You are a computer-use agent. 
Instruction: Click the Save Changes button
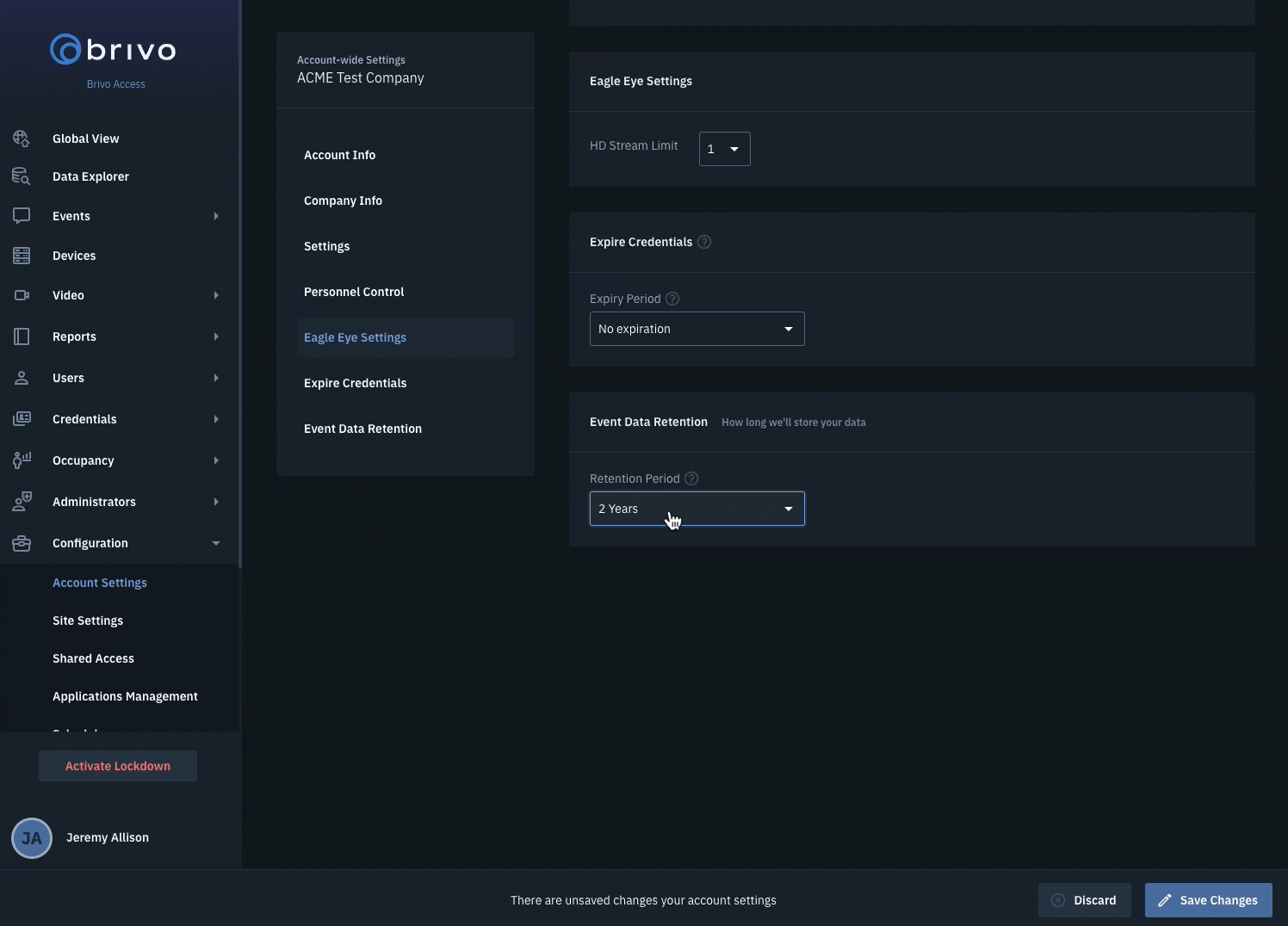pyautogui.click(x=1209, y=900)
